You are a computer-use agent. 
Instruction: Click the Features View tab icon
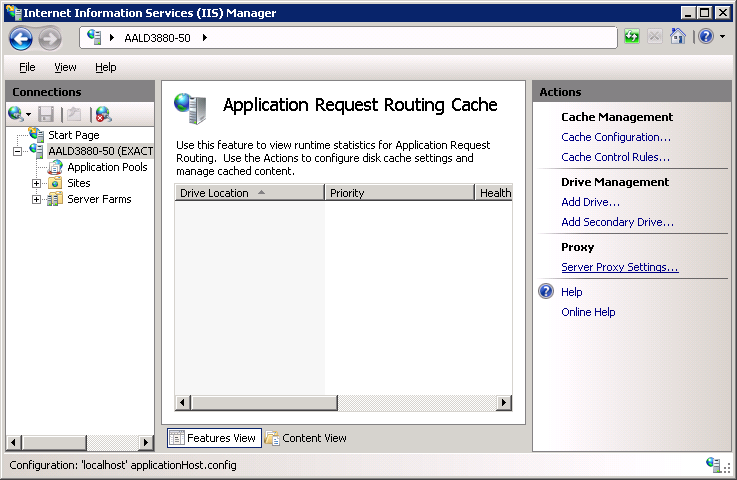[177, 438]
